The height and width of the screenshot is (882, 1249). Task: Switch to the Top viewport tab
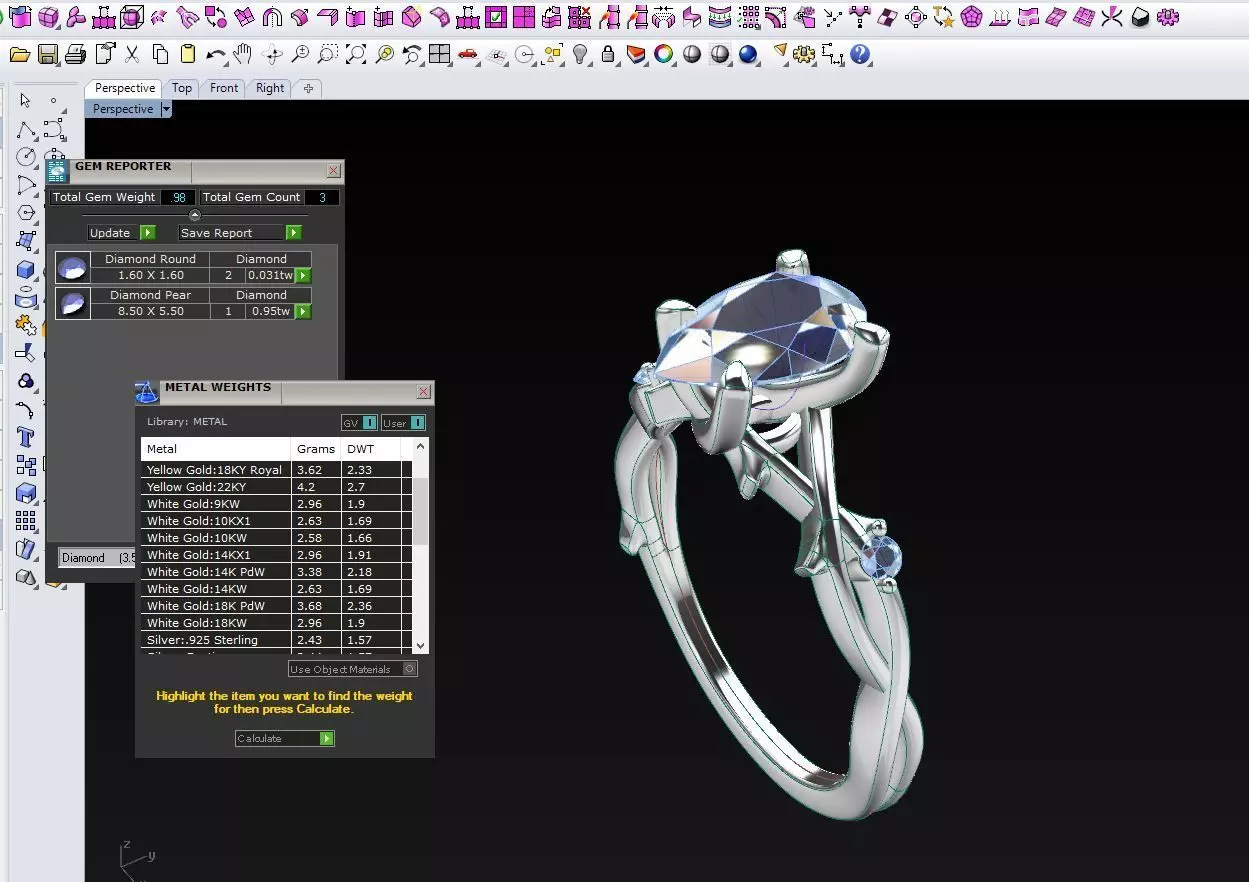181,88
